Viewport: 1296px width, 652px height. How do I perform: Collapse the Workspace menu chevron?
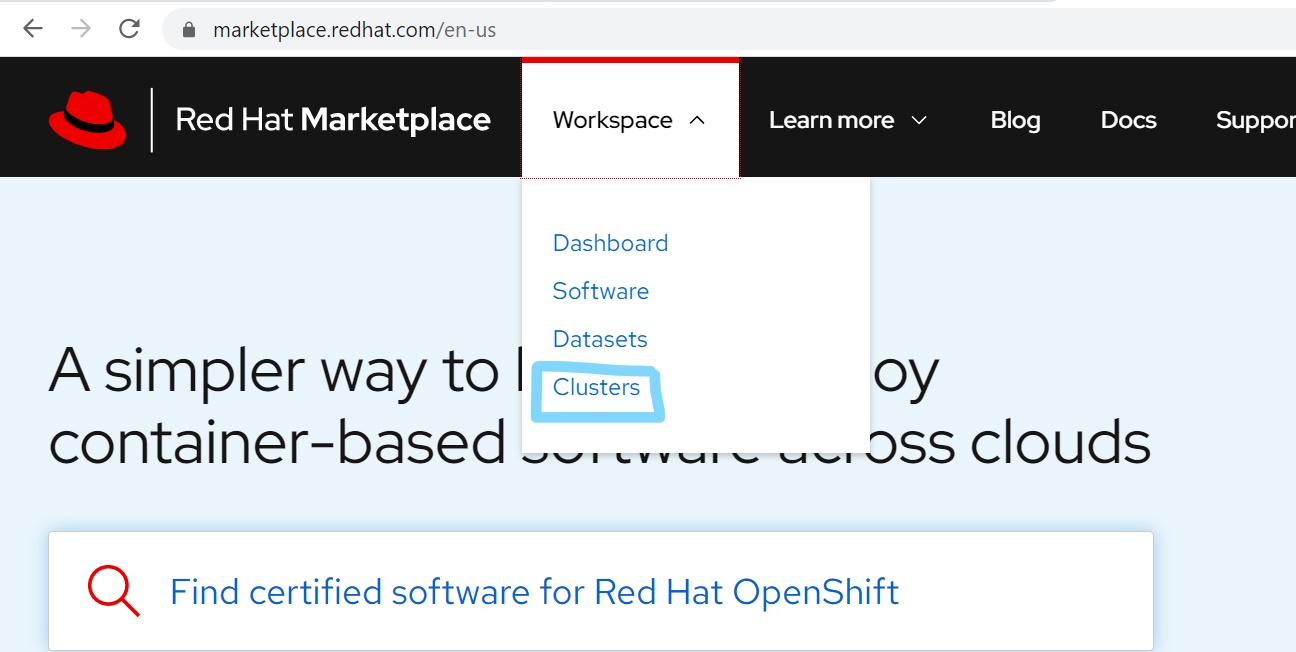697,120
